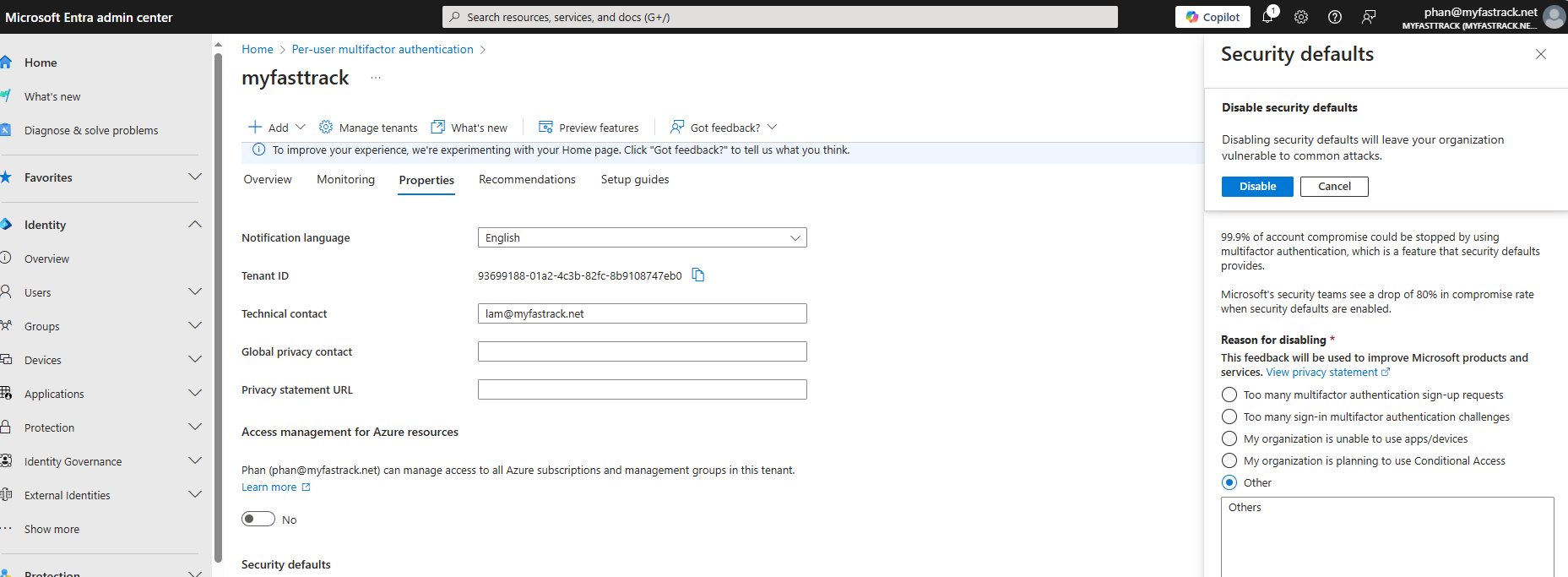Select planning to use Conditional Access option
1568x577 pixels.
[x=1229, y=460]
